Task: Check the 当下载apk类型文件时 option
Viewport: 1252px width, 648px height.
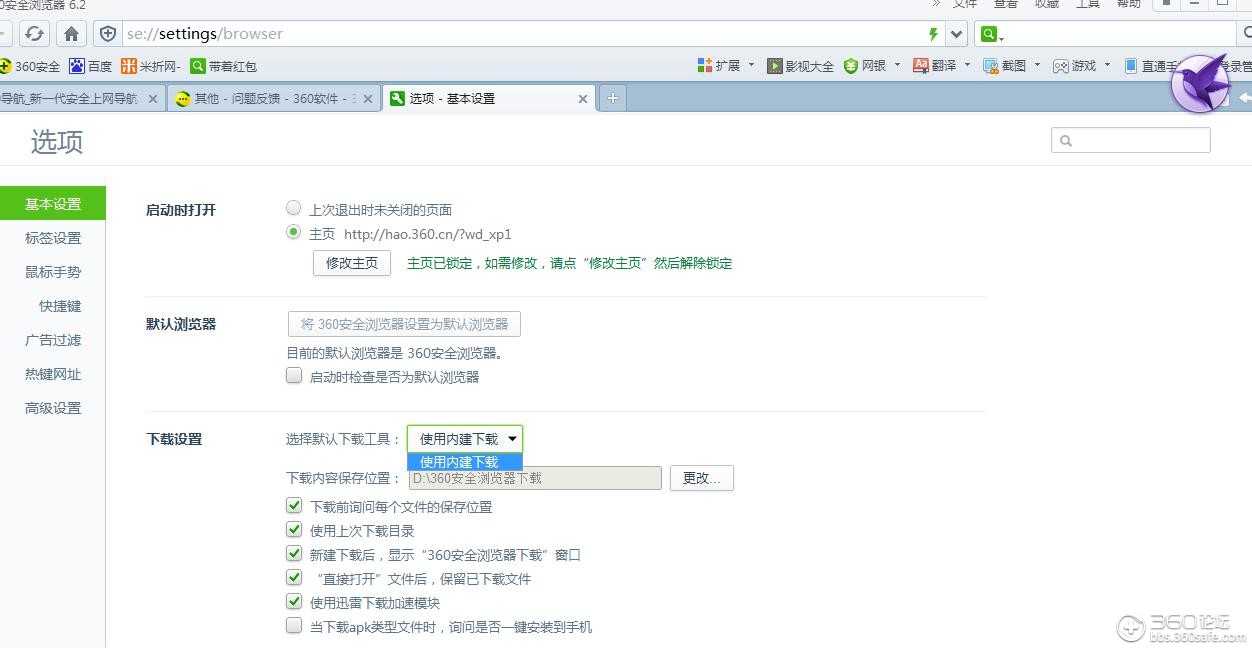Action: 294,626
